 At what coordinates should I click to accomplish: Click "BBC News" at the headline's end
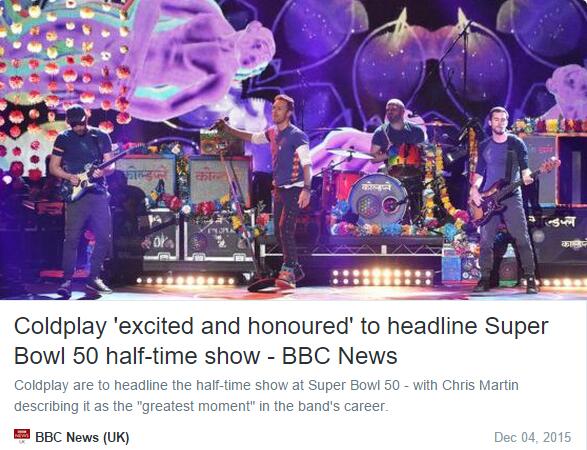pos(339,356)
